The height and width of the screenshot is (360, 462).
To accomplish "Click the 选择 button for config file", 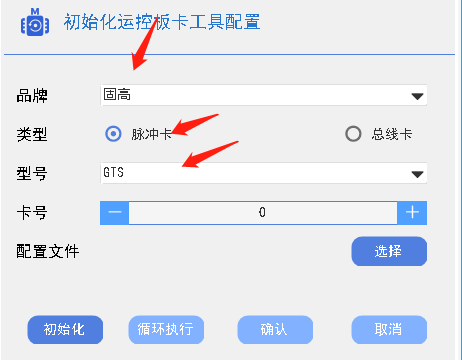I will pos(389,251).
